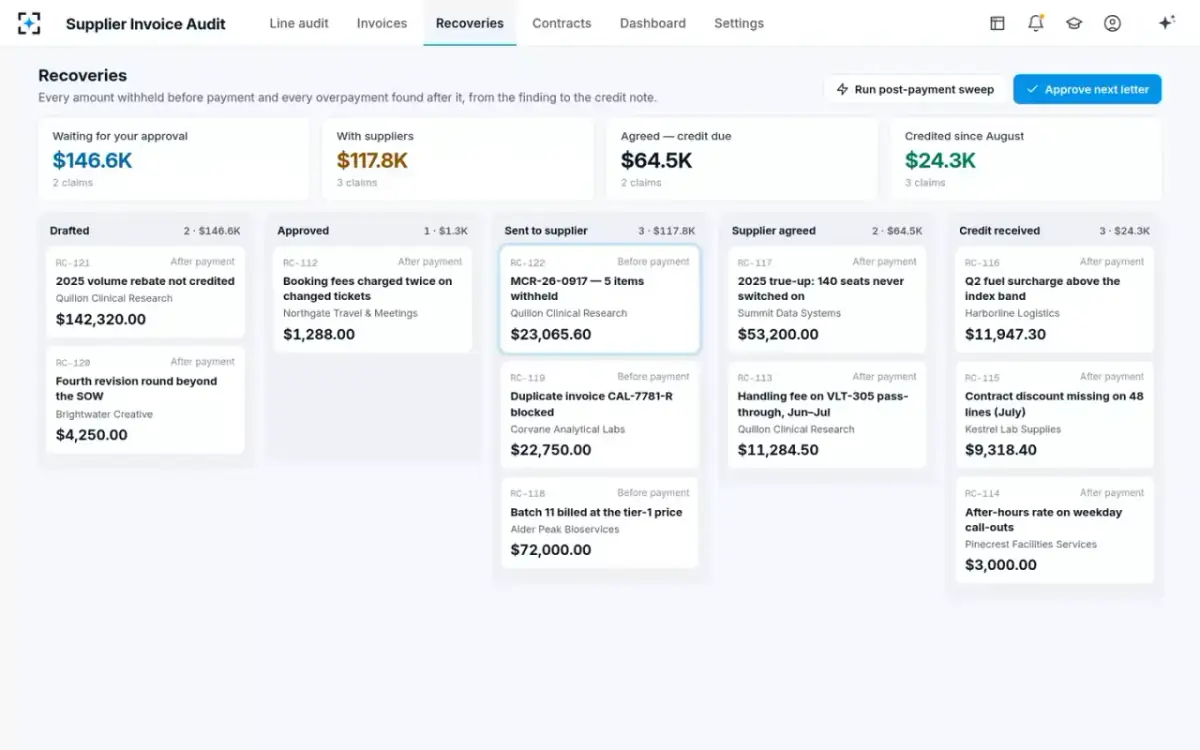Viewport: 1200px width, 750px height.
Task: Click the $142,320.00 amount
Action: 101,319
